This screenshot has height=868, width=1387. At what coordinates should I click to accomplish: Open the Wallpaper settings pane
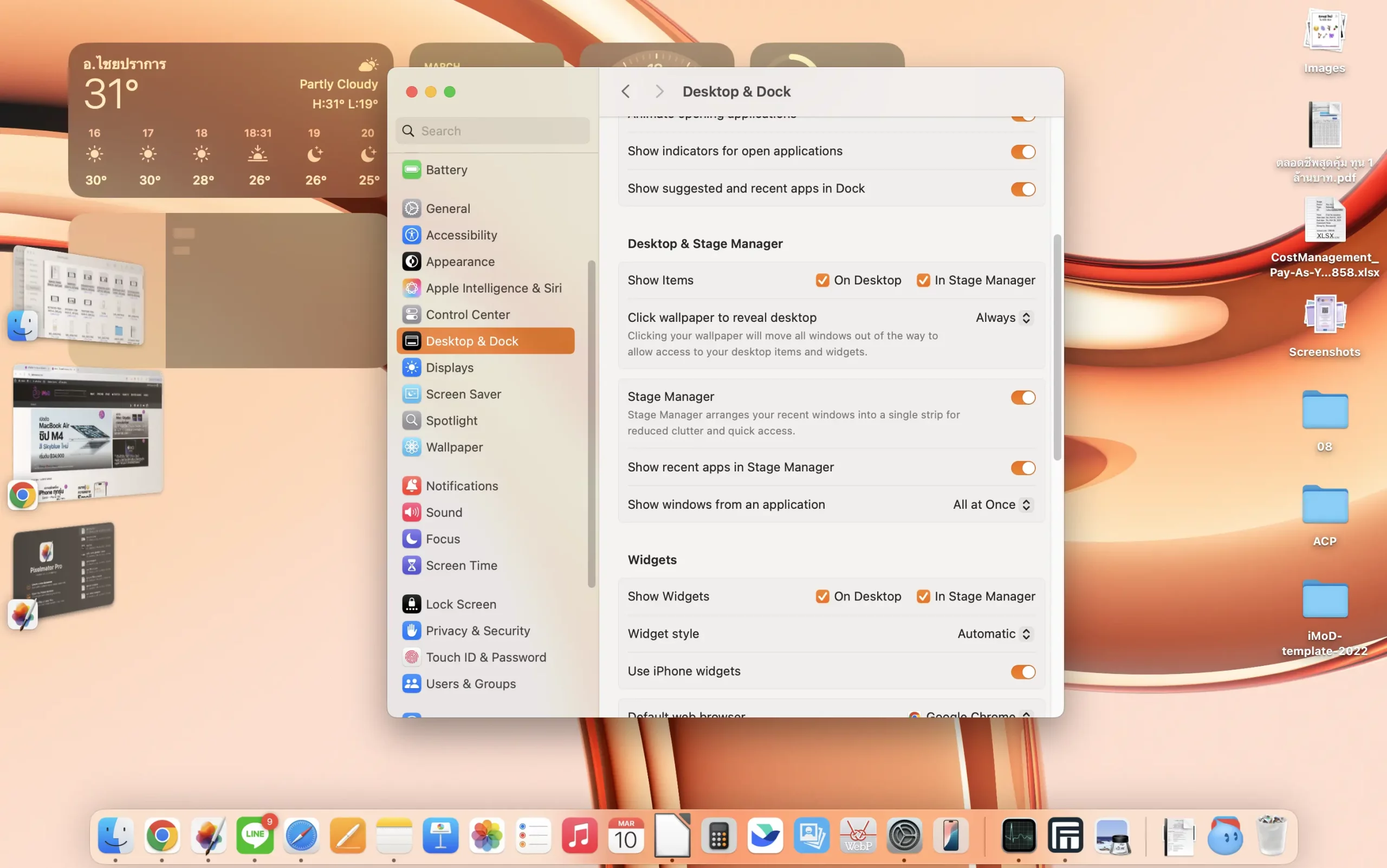pos(453,446)
